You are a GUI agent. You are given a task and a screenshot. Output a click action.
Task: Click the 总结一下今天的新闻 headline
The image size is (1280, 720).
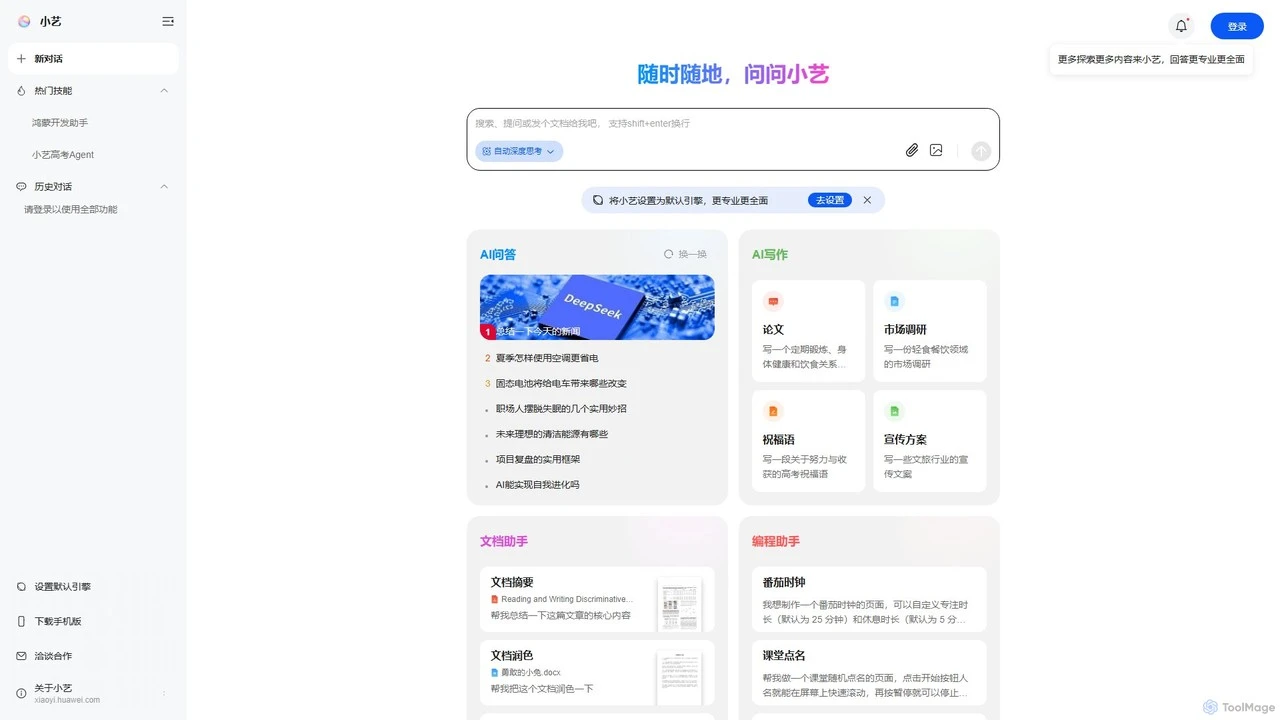pos(538,331)
